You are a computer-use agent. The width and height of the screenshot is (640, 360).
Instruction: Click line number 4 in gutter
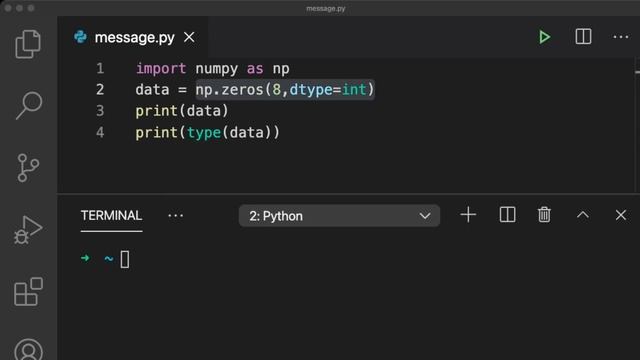click(100, 132)
